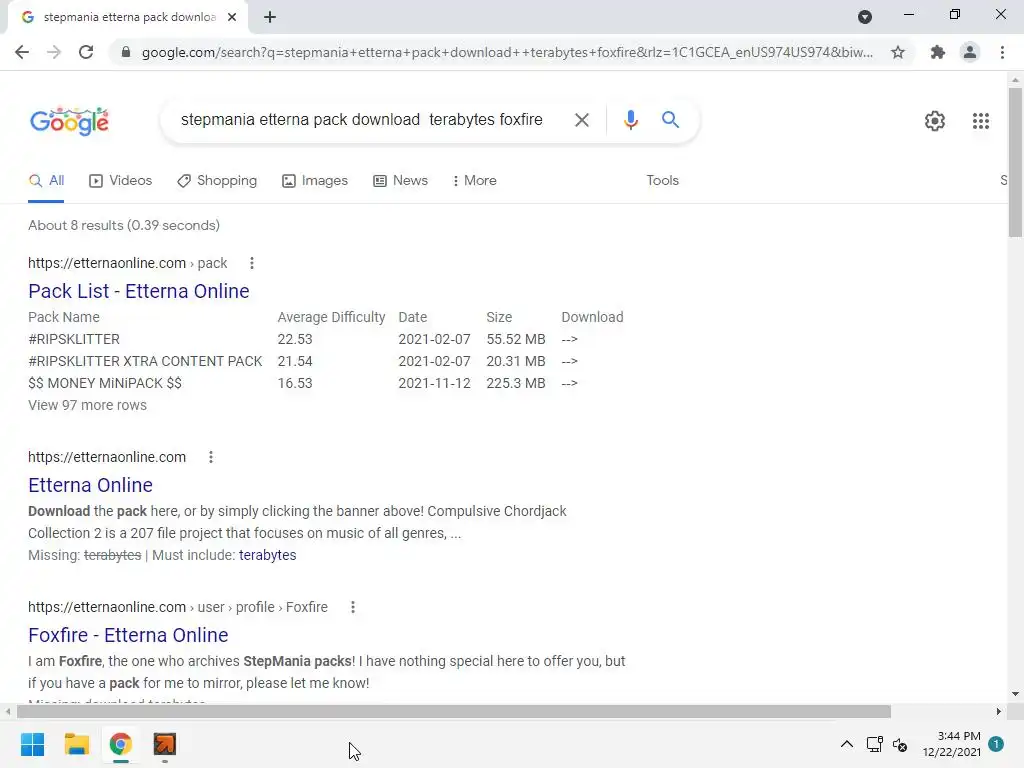Open the orange app on the taskbar
Viewport: 1024px width, 768px height.
coord(165,744)
